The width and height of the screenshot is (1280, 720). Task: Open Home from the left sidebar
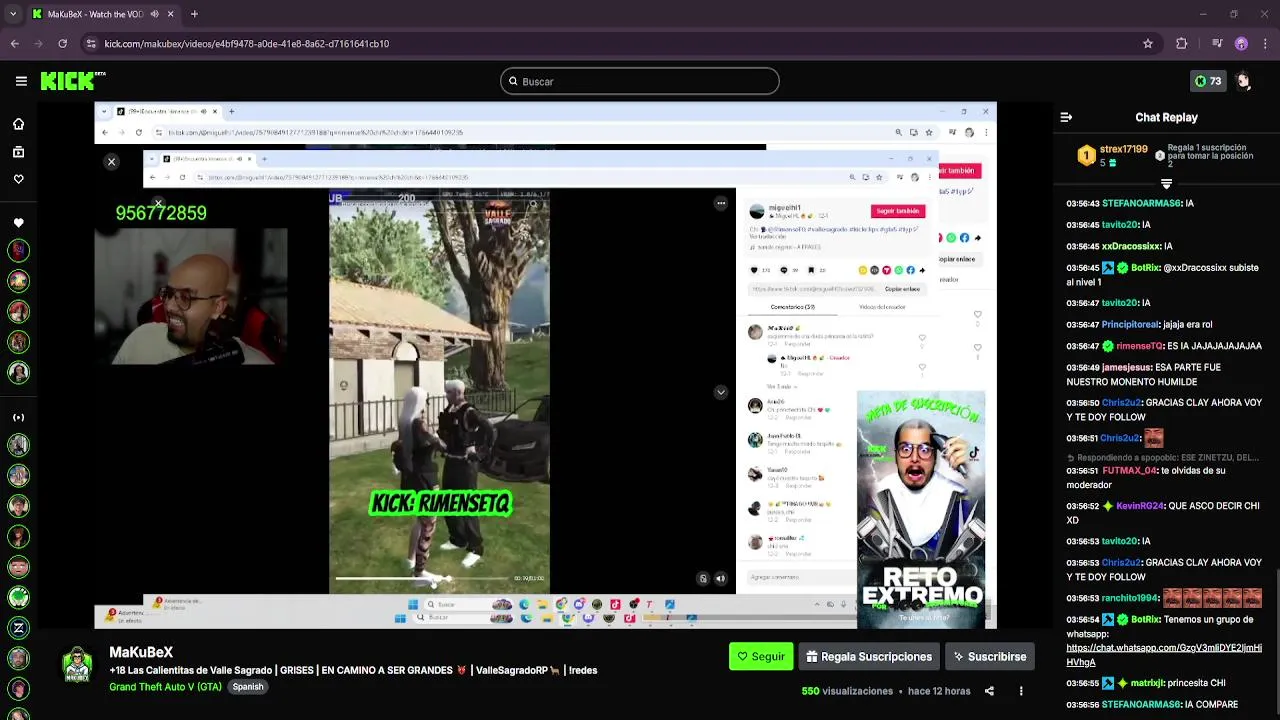coord(18,124)
